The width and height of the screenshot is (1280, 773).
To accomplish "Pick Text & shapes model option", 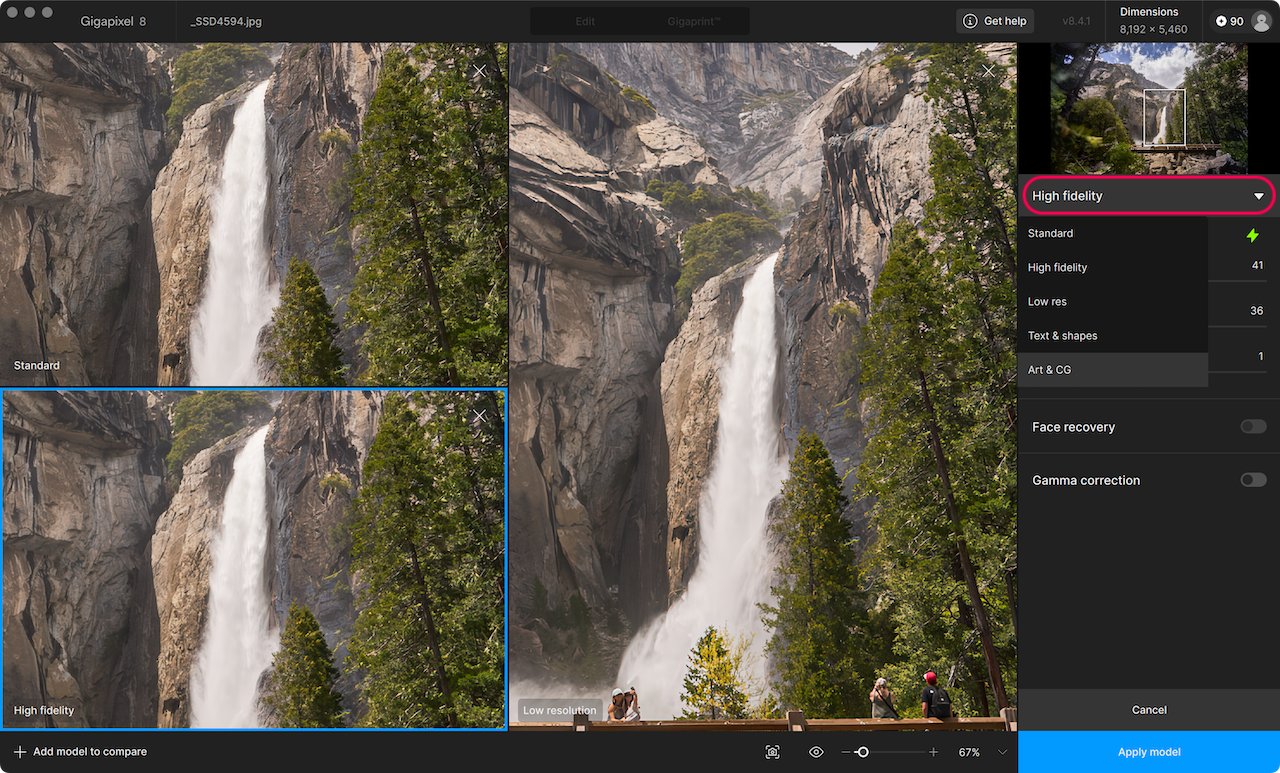I will 1113,336.
